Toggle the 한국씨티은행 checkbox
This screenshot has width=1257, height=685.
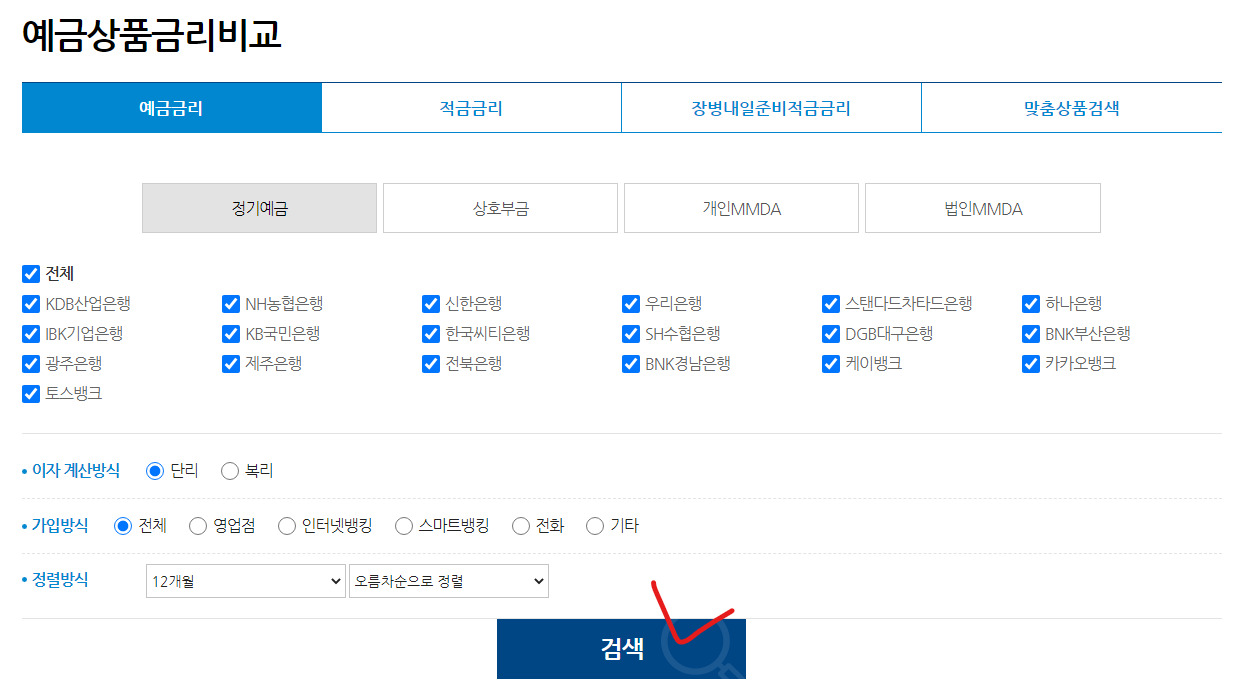click(431, 334)
